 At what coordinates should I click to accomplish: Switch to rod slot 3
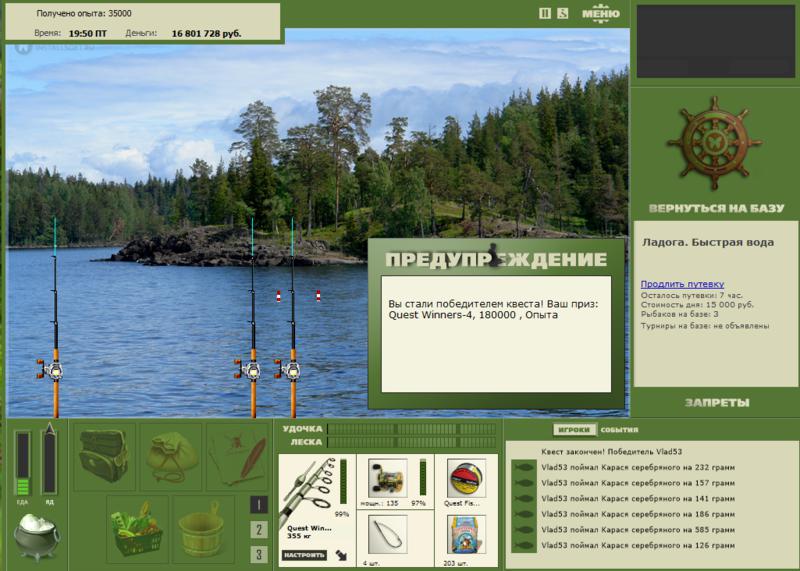[259, 554]
